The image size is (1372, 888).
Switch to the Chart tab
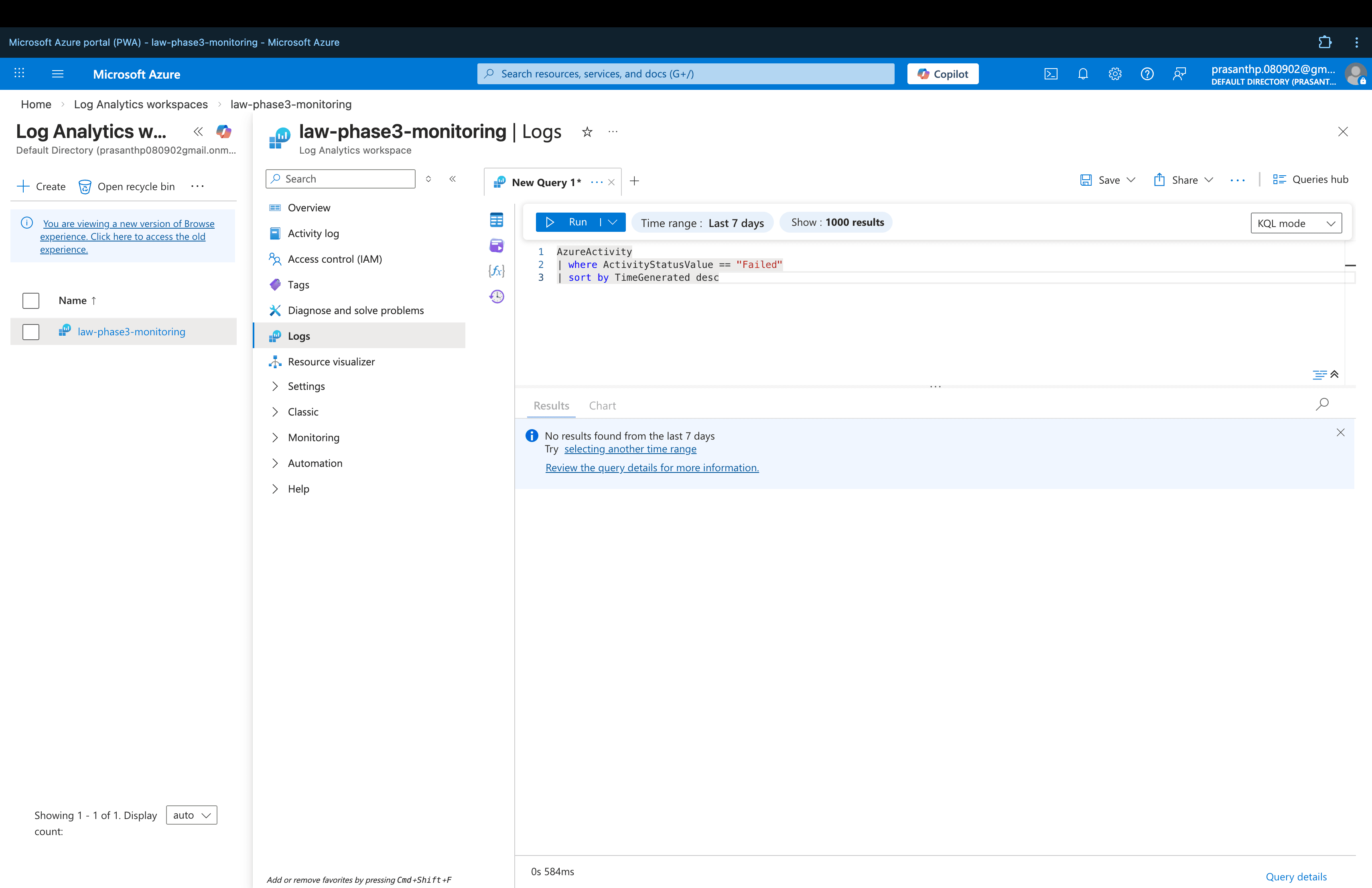[602, 405]
